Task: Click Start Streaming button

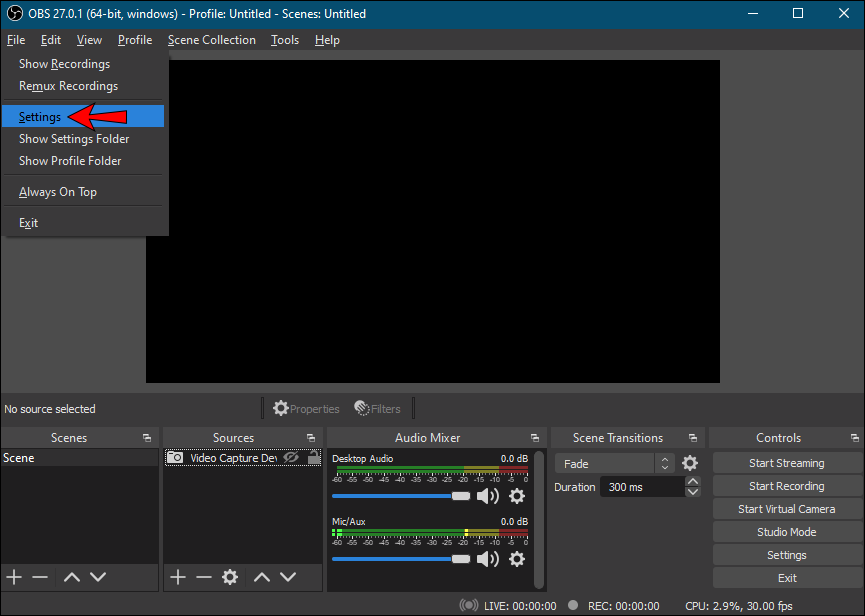Action: click(786, 463)
